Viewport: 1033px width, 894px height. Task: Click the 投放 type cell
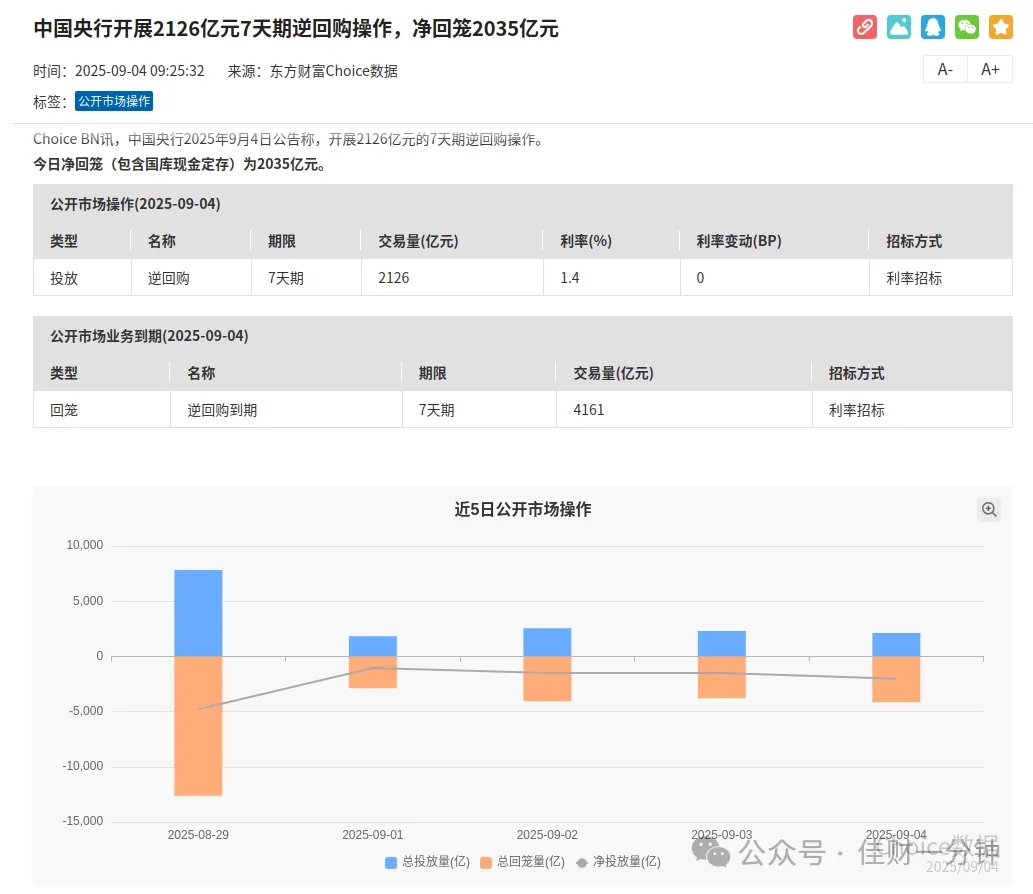[x=82, y=277]
